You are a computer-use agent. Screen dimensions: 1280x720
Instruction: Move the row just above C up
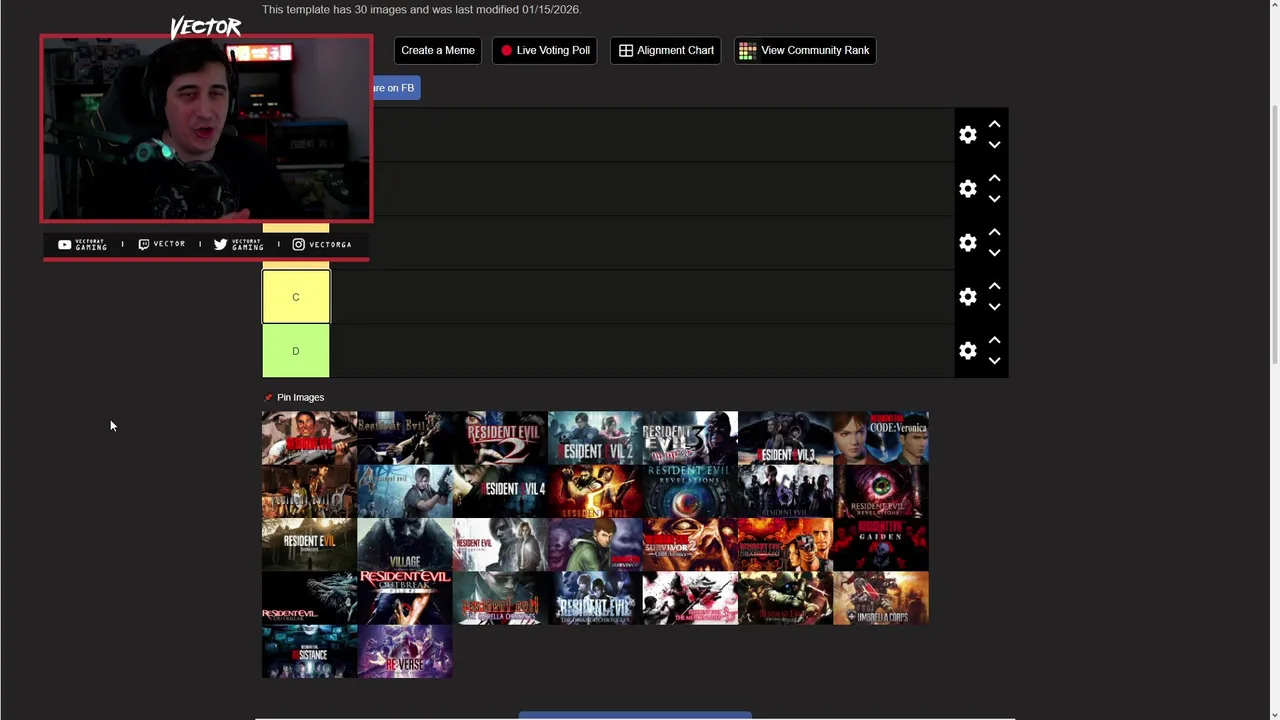coord(994,232)
